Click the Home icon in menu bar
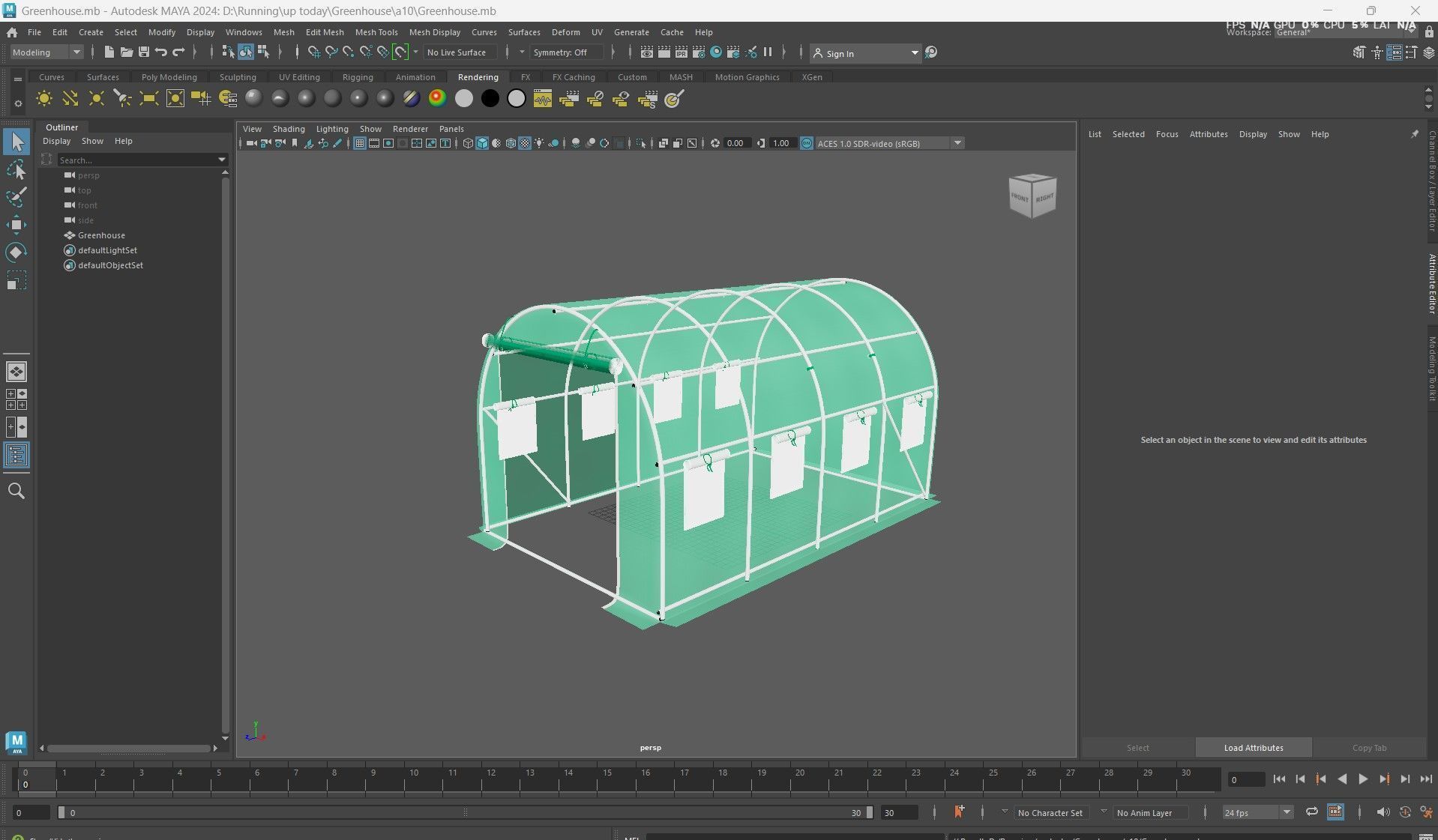 pyautogui.click(x=12, y=32)
